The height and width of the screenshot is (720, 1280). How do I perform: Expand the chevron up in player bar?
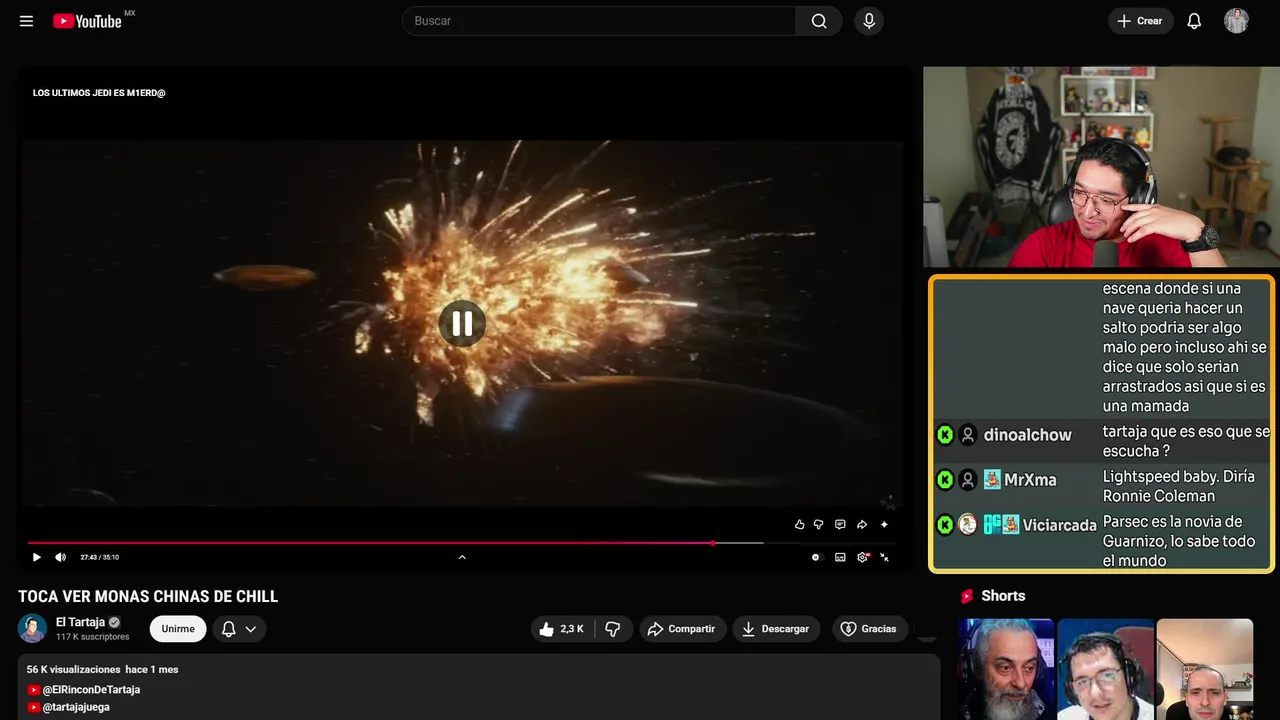(462, 557)
